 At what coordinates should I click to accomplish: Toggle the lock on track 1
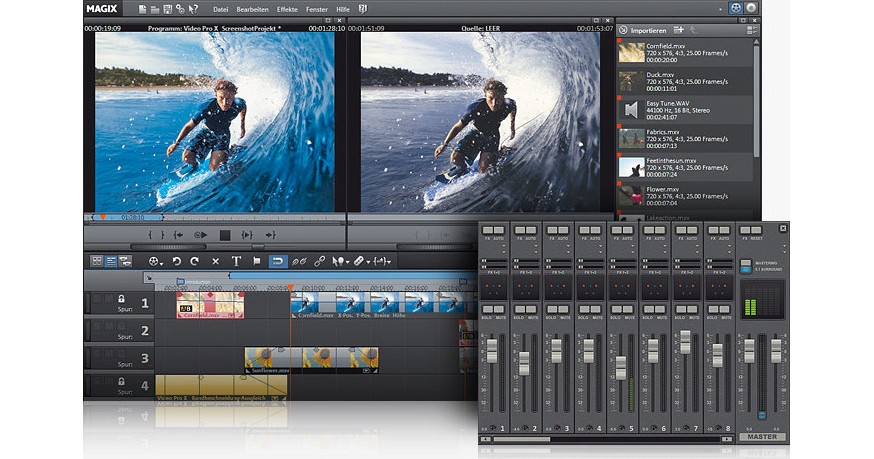(x=121, y=299)
